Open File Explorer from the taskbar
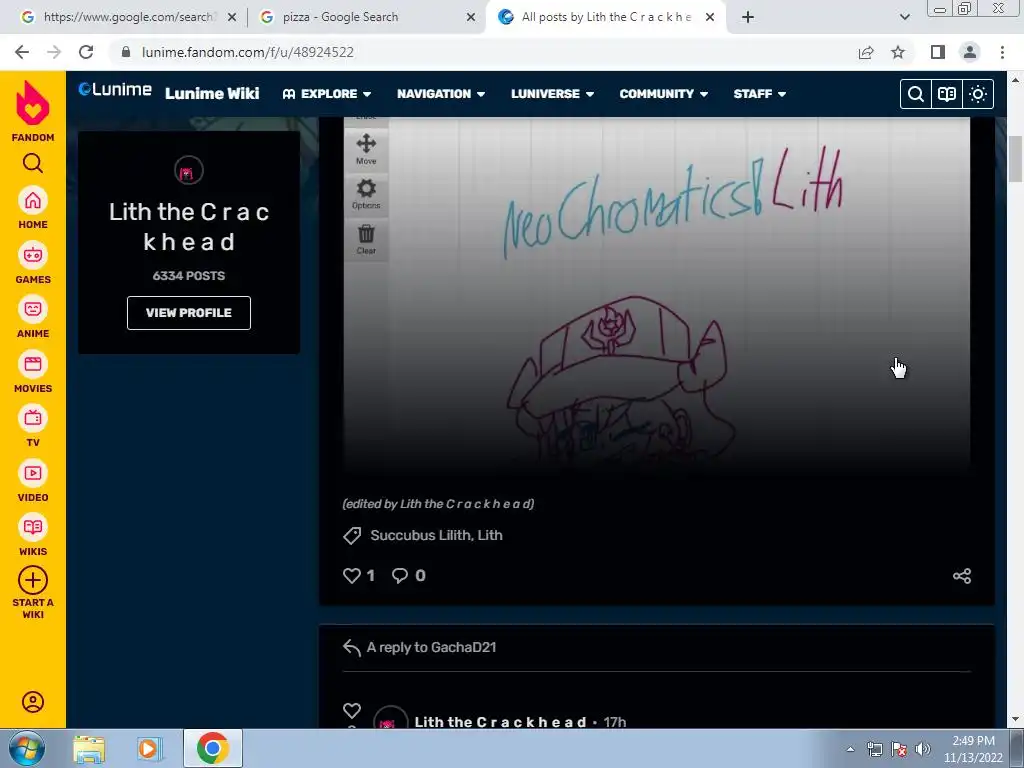The height and width of the screenshot is (768, 1024). [89, 748]
